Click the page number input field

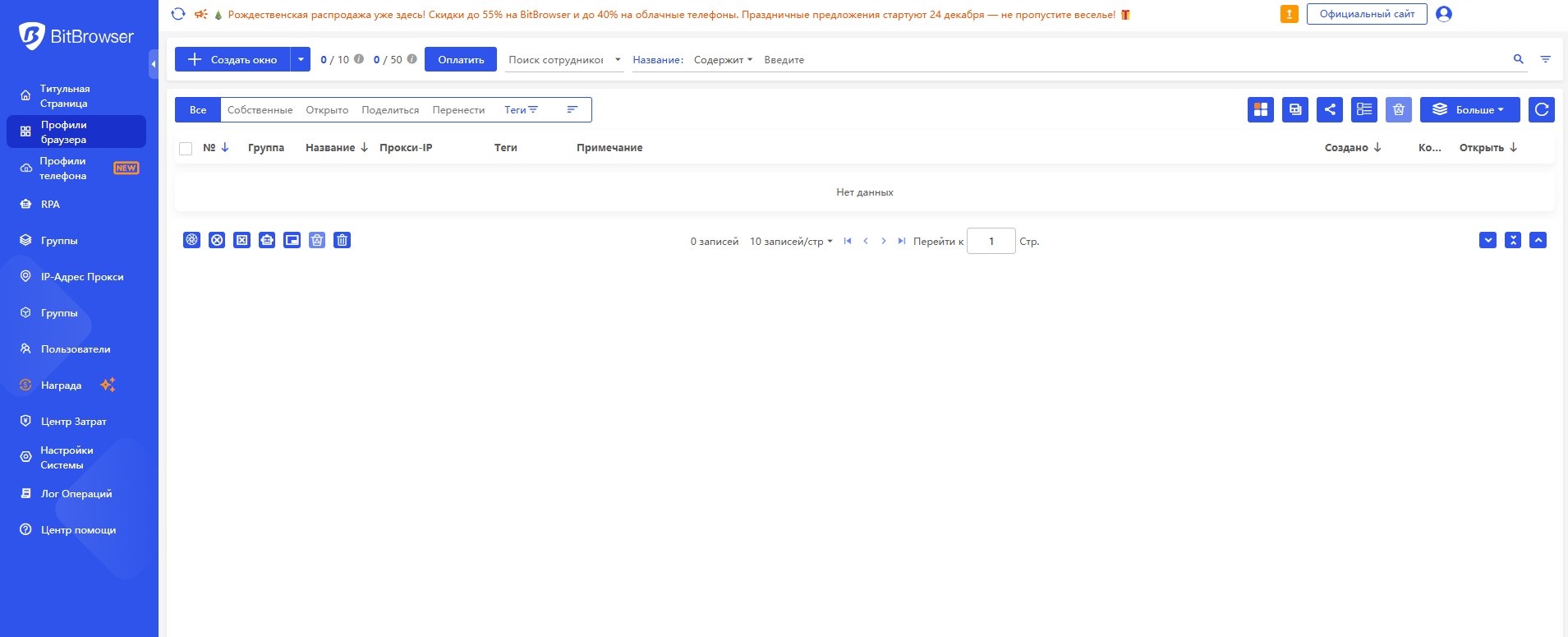pyautogui.click(x=991, y=242)
